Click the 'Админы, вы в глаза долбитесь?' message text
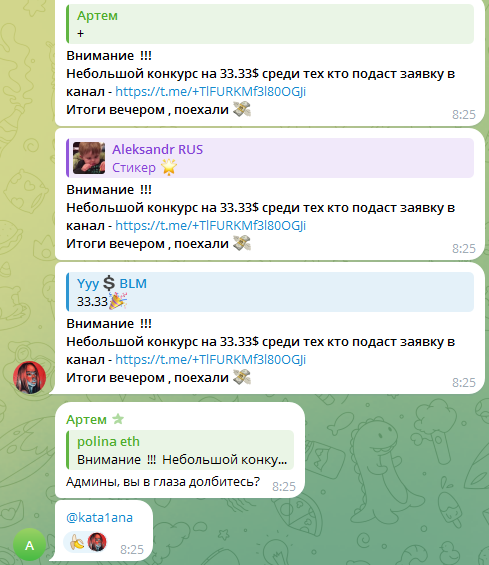The image size is (489, 565). point(163,481)
